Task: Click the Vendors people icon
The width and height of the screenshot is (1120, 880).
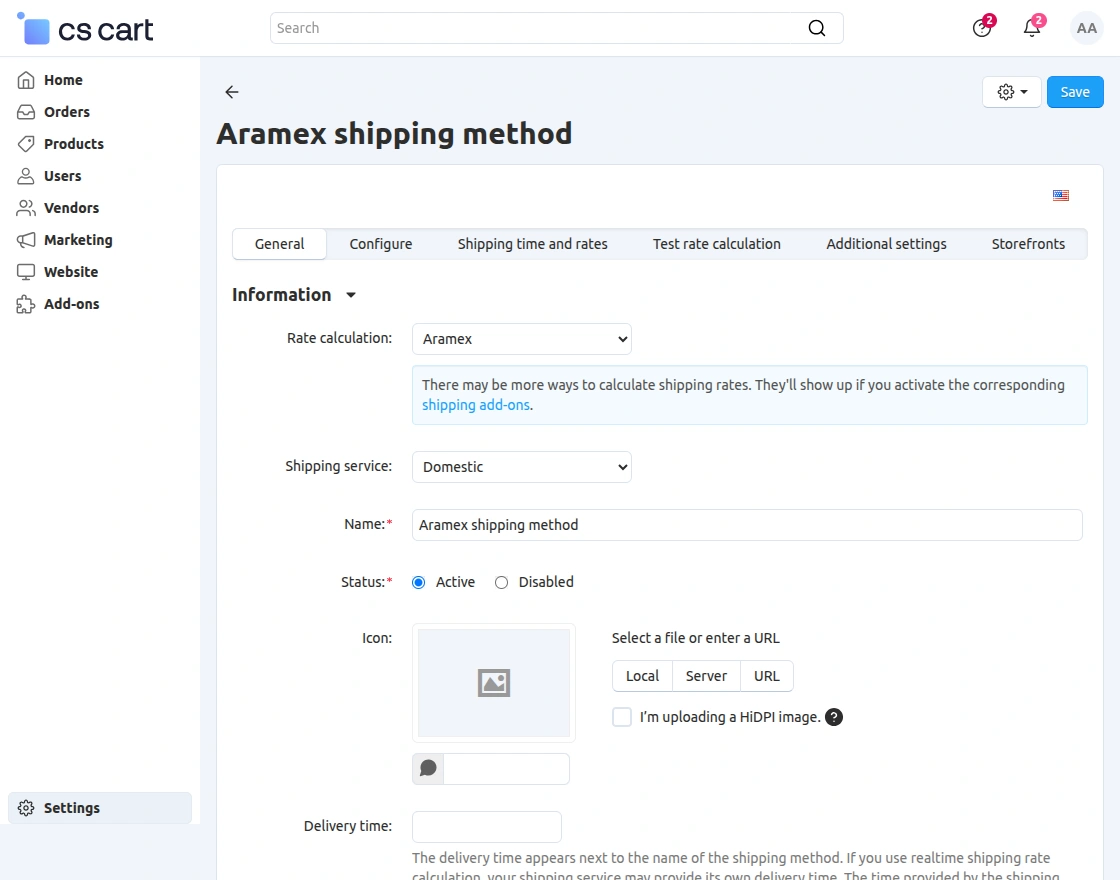Action: point(26,208)
